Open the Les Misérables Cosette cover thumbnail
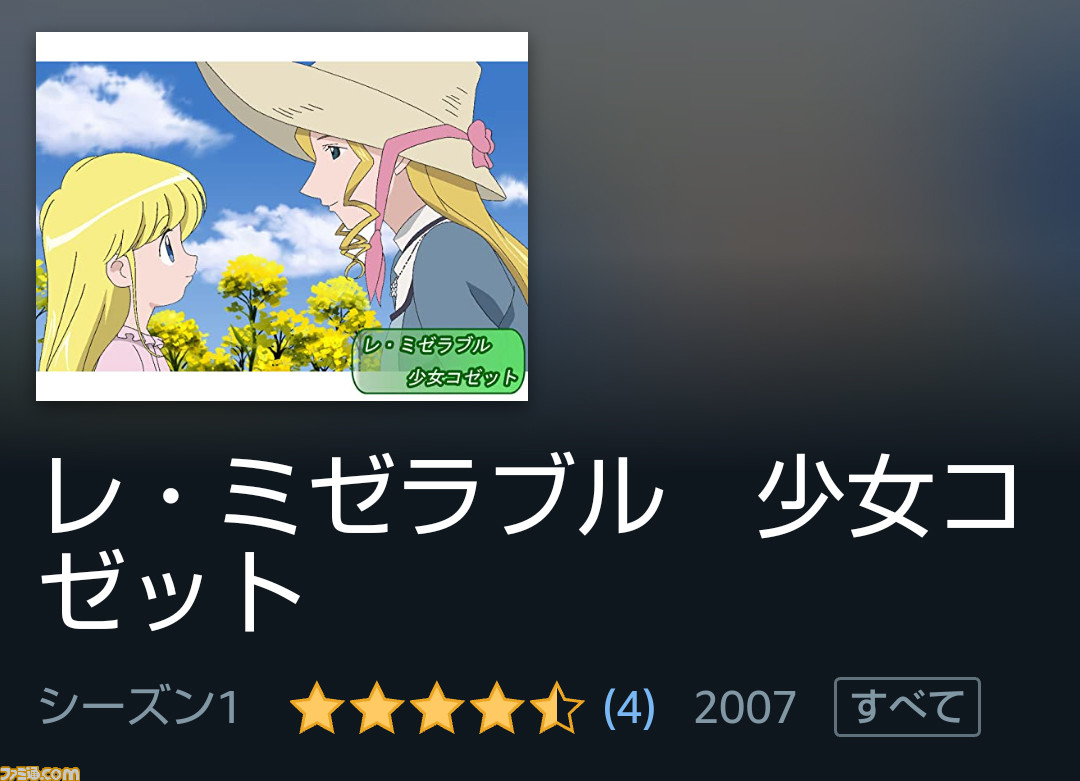The image size is (1080, 781). pyautogui.click(x=282, y=216)
